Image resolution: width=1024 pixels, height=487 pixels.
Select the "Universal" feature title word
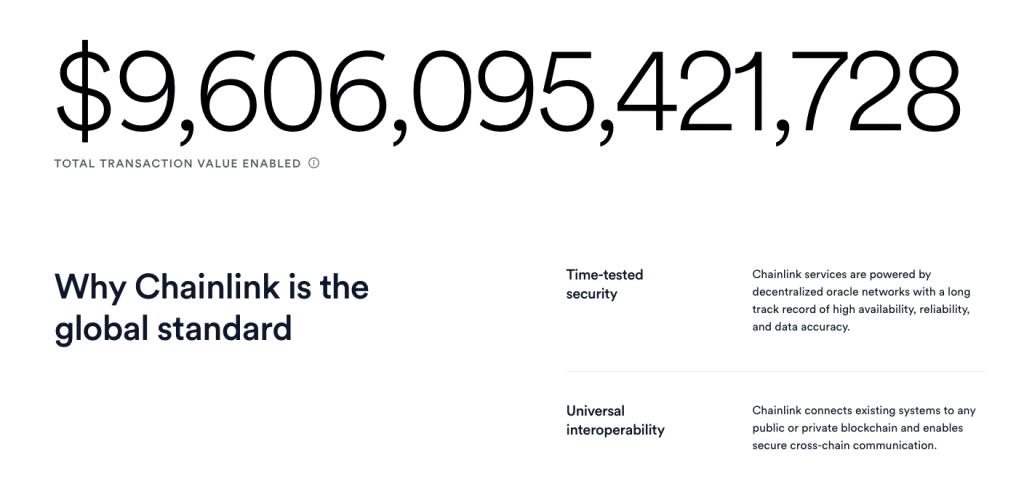(x=595, y=411)
